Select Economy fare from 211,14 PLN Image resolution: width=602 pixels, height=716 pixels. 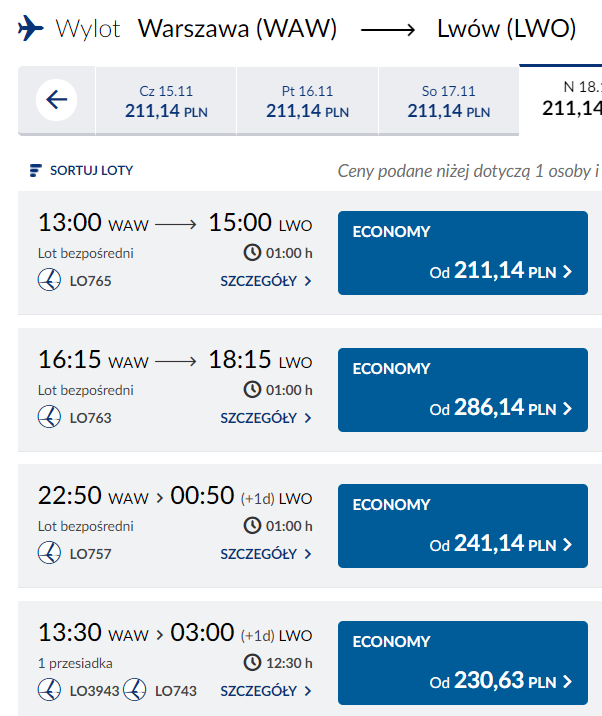(462, 253)
